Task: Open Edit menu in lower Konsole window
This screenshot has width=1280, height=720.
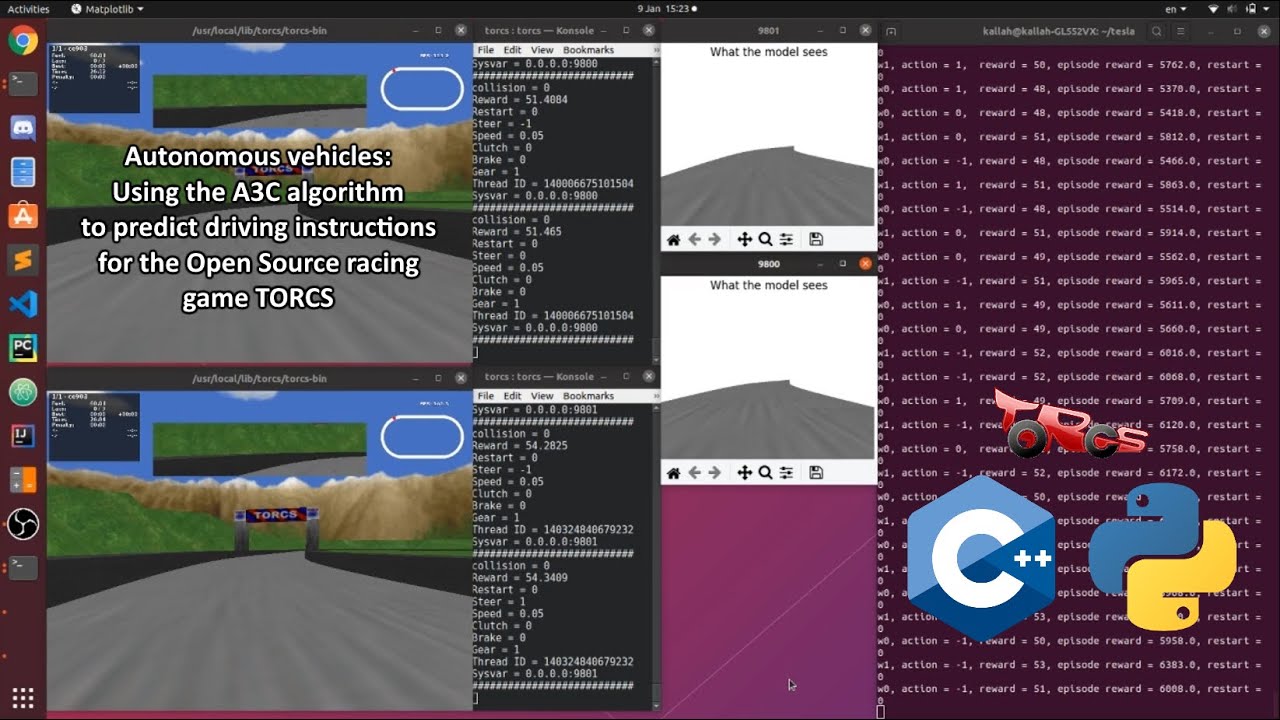Action: (512, 396)
